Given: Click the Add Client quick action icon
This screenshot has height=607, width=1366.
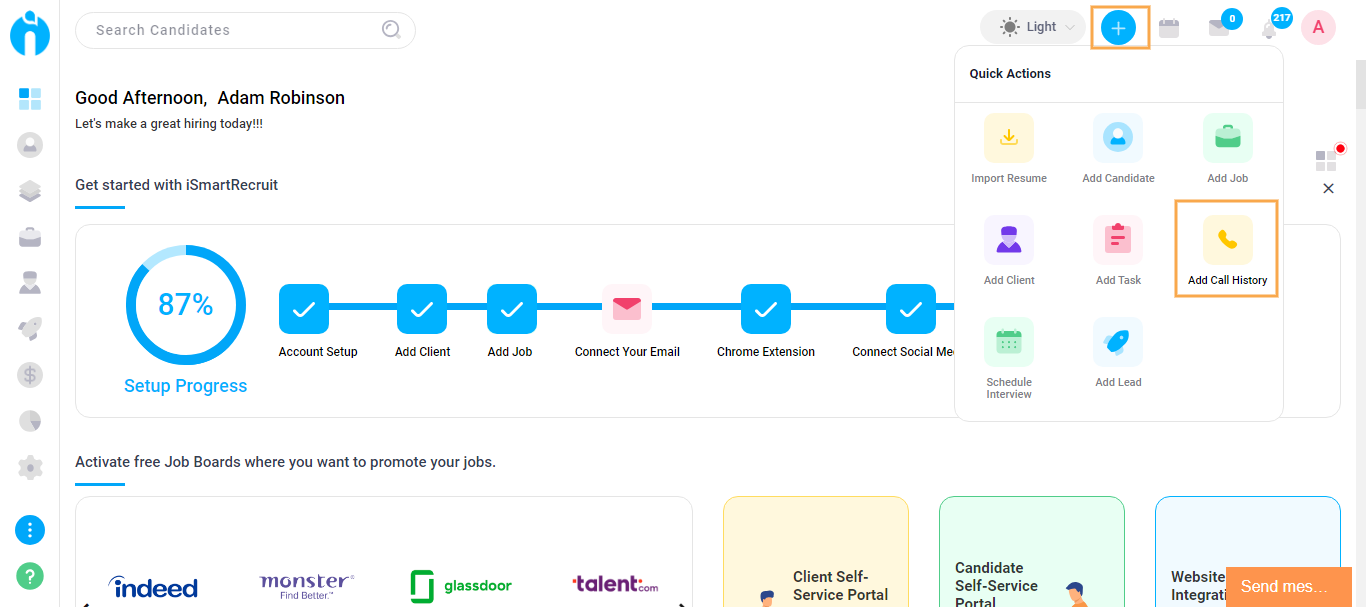Looking at the screenshot, I should click(x=1009, y=240).
